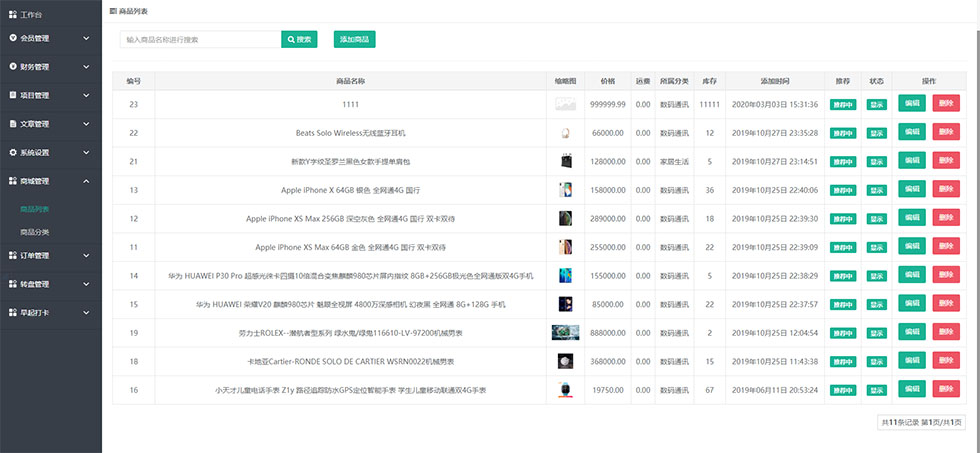Click the 项目管理 icon in sidebar
The image size is (980, 453).
13,95
